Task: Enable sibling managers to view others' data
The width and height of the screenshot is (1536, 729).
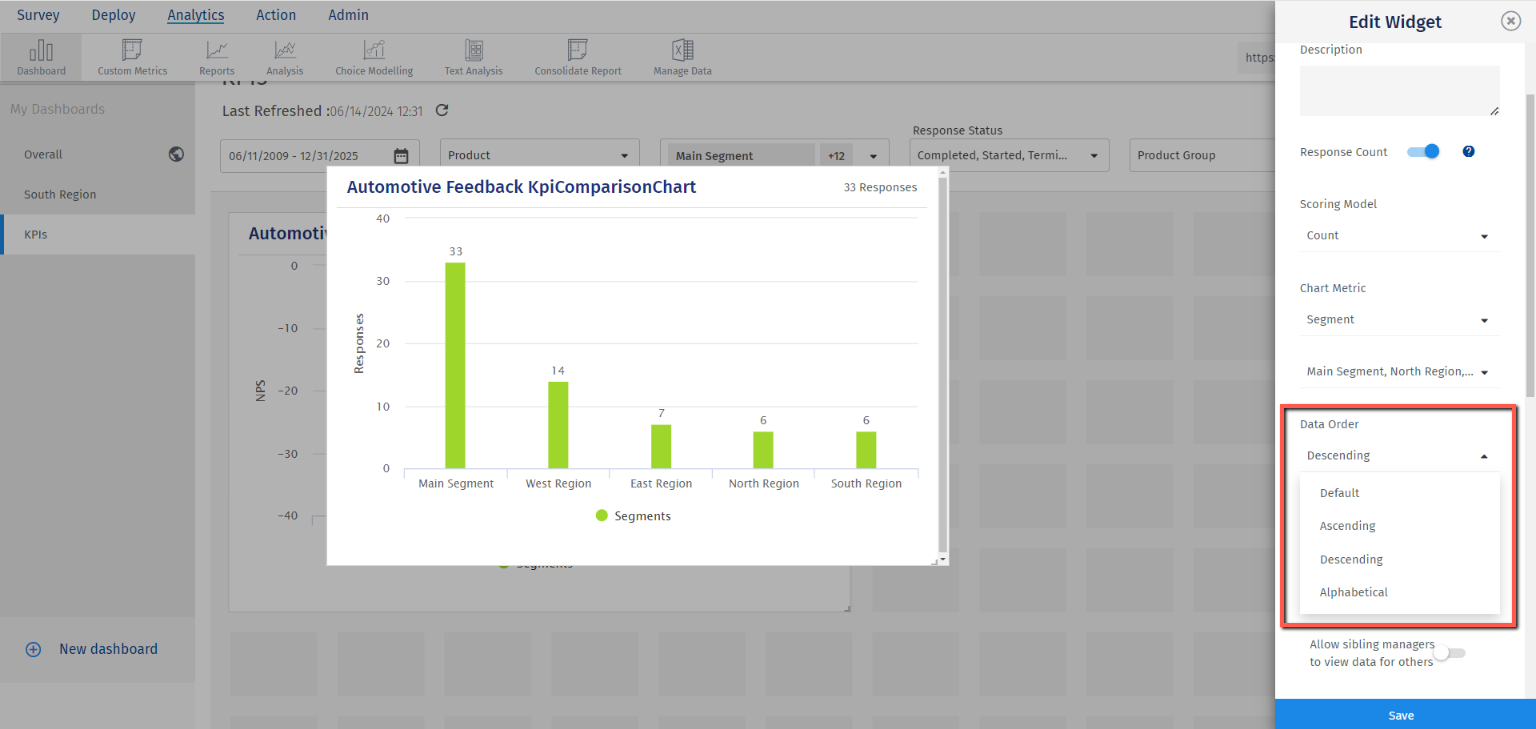Action: (1449, 652)
